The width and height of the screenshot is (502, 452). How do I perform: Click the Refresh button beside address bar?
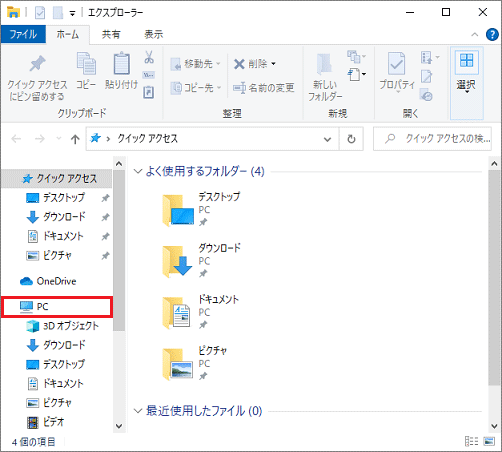click(351, 139)
